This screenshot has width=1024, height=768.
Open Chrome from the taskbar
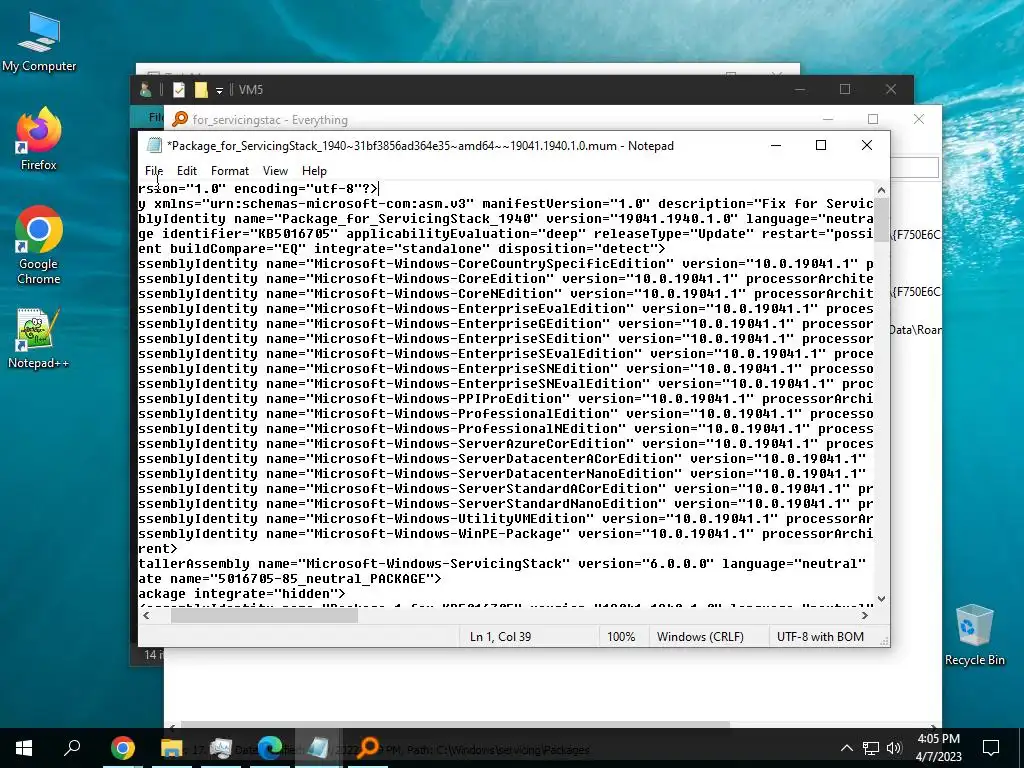point(122,748)
